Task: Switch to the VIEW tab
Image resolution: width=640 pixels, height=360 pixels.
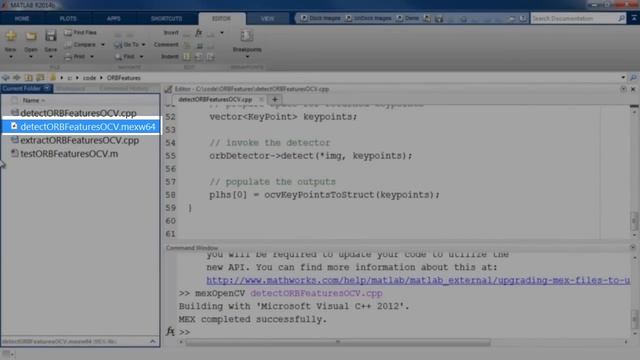Action: click(267, 18)
